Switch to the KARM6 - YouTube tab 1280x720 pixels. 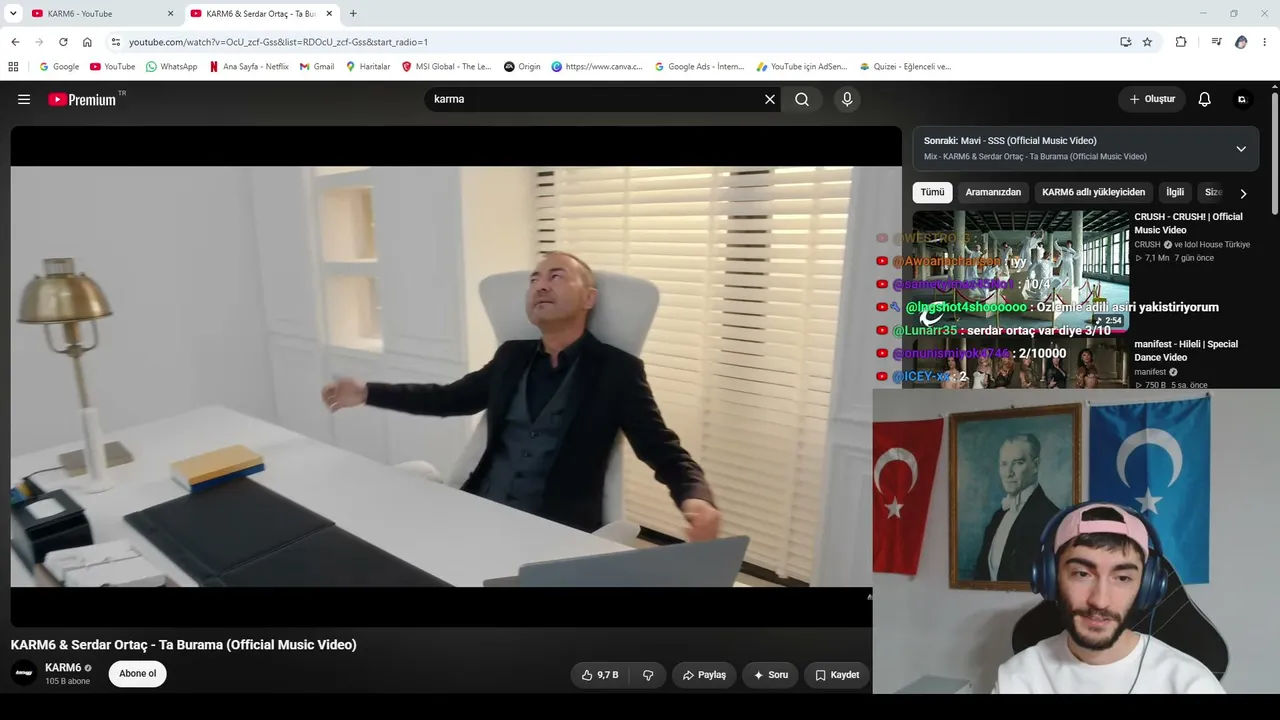coord(102,14)
